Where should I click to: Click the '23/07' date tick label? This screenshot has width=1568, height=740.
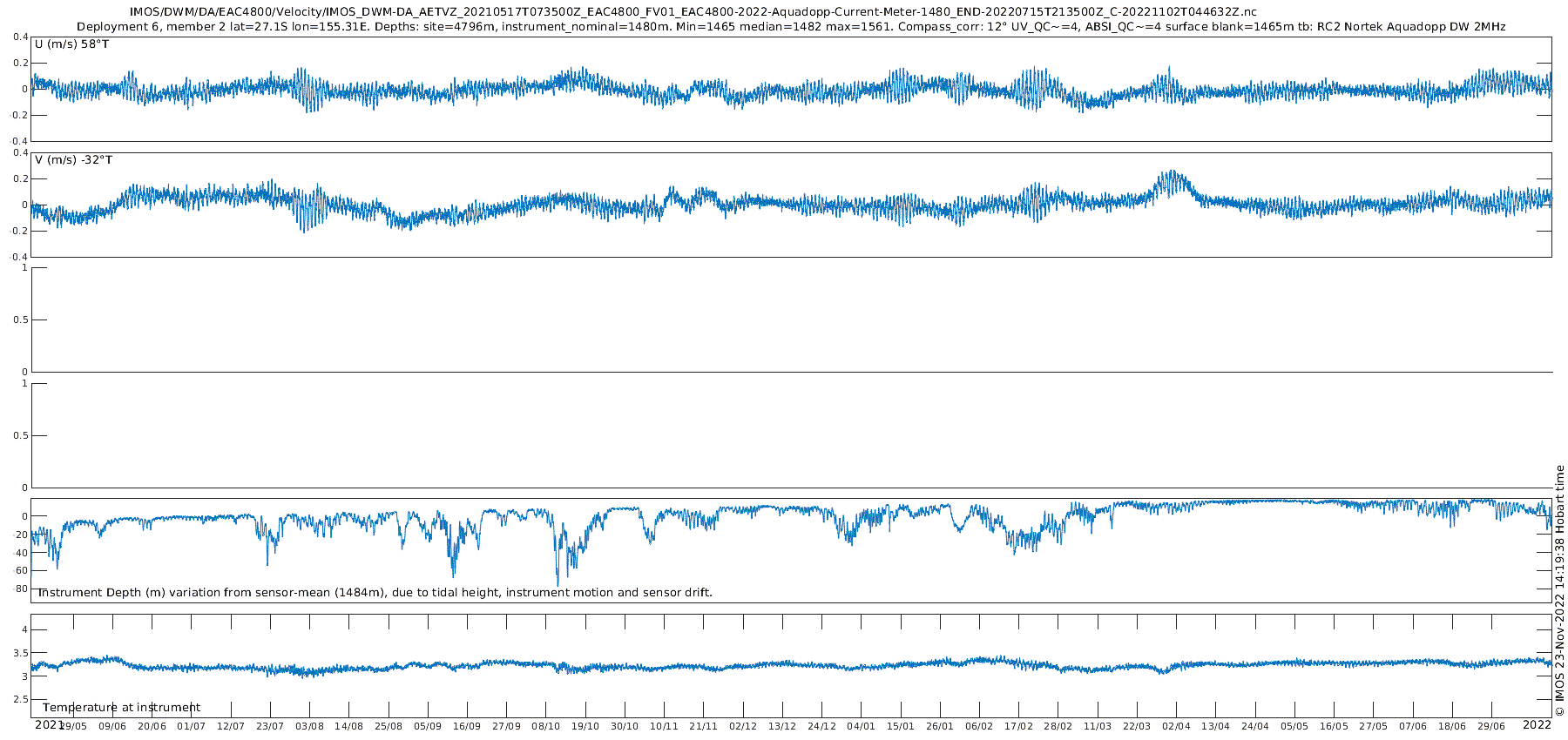270,726
